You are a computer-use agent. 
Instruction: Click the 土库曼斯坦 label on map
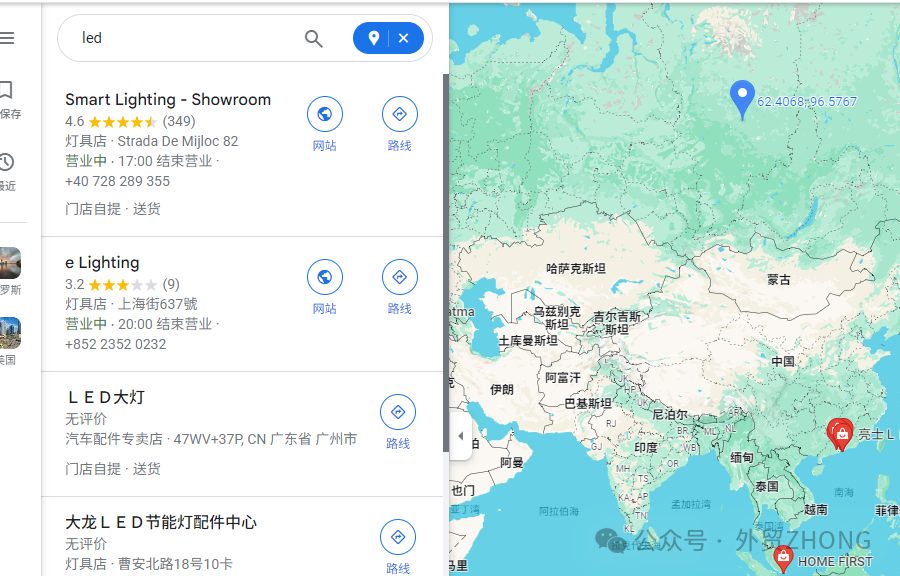[528, 340]
